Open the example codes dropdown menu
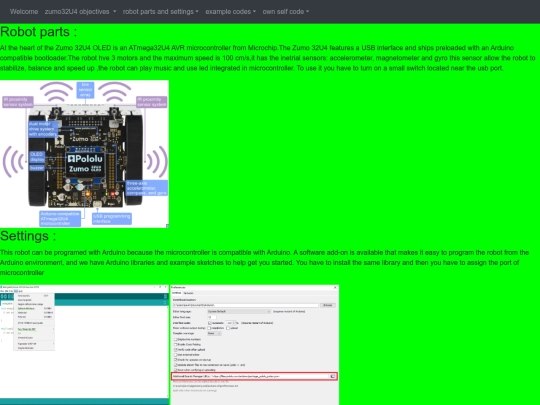Viewport: 540px width, 405px height. (x=230, y=12)
